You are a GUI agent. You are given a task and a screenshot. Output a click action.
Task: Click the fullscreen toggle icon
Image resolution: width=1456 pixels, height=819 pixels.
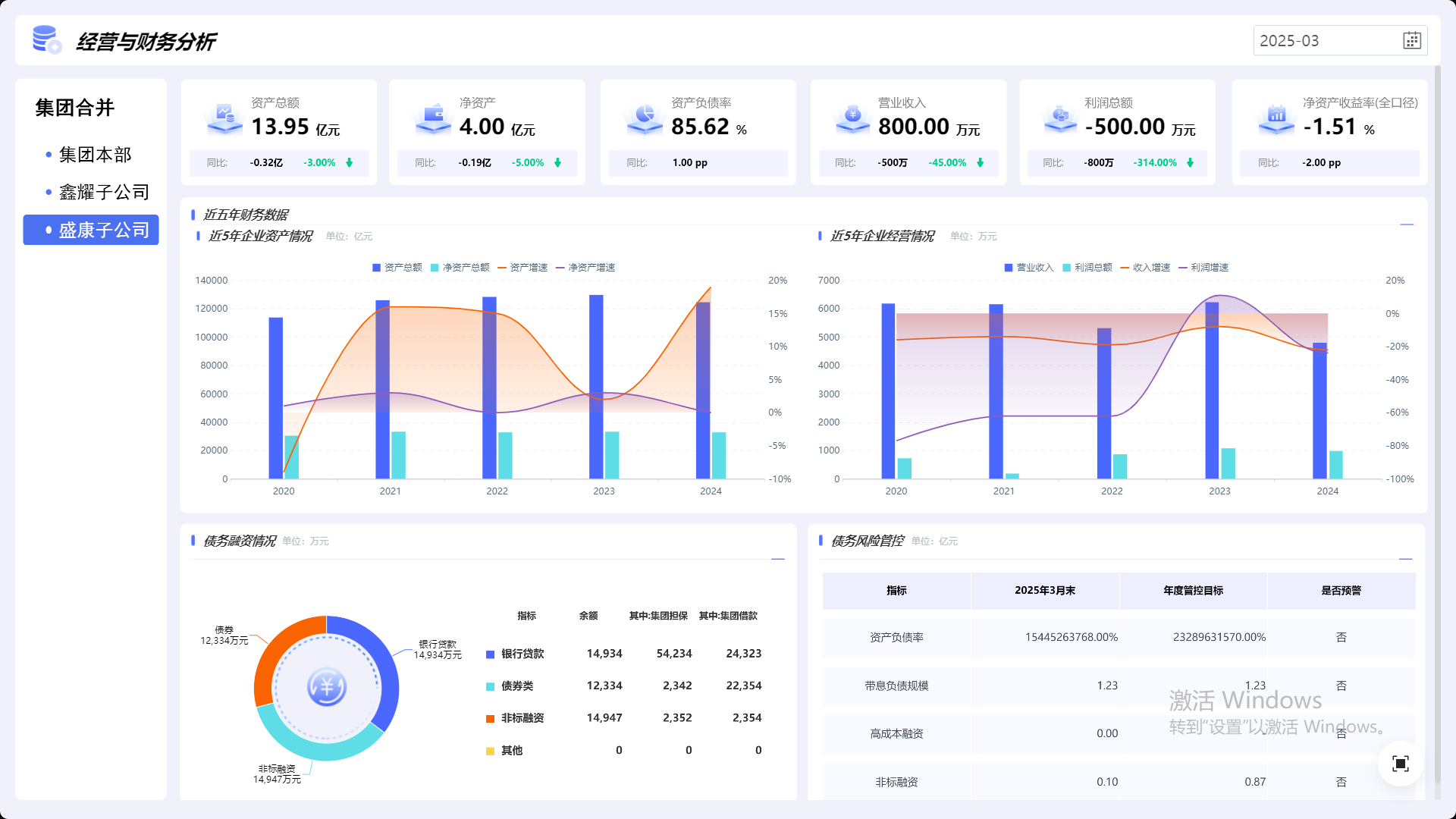[x=1400, y=764]
